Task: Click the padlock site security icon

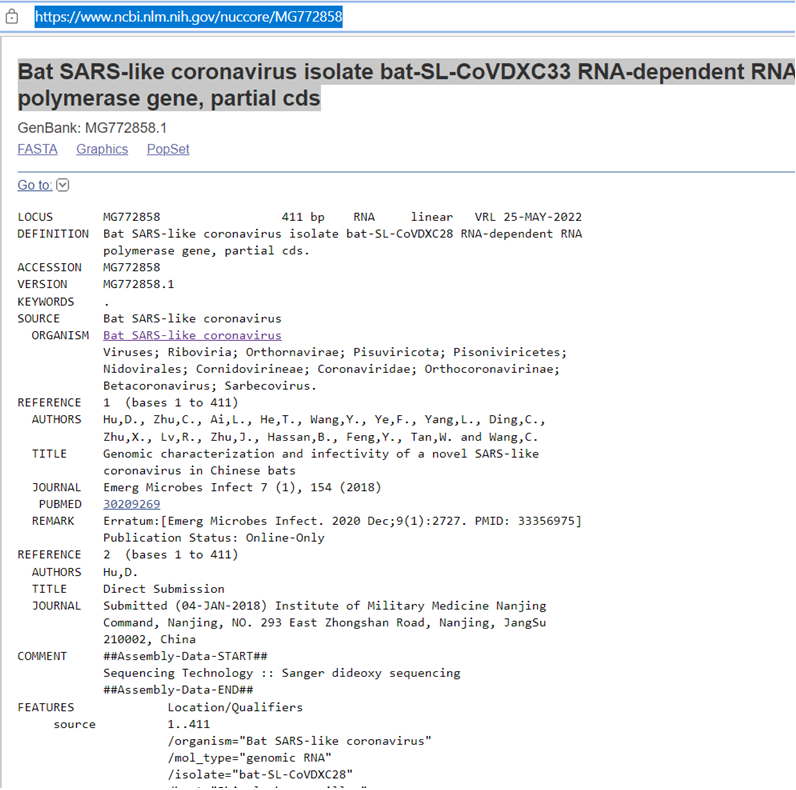Action: (x=12, y=17)
